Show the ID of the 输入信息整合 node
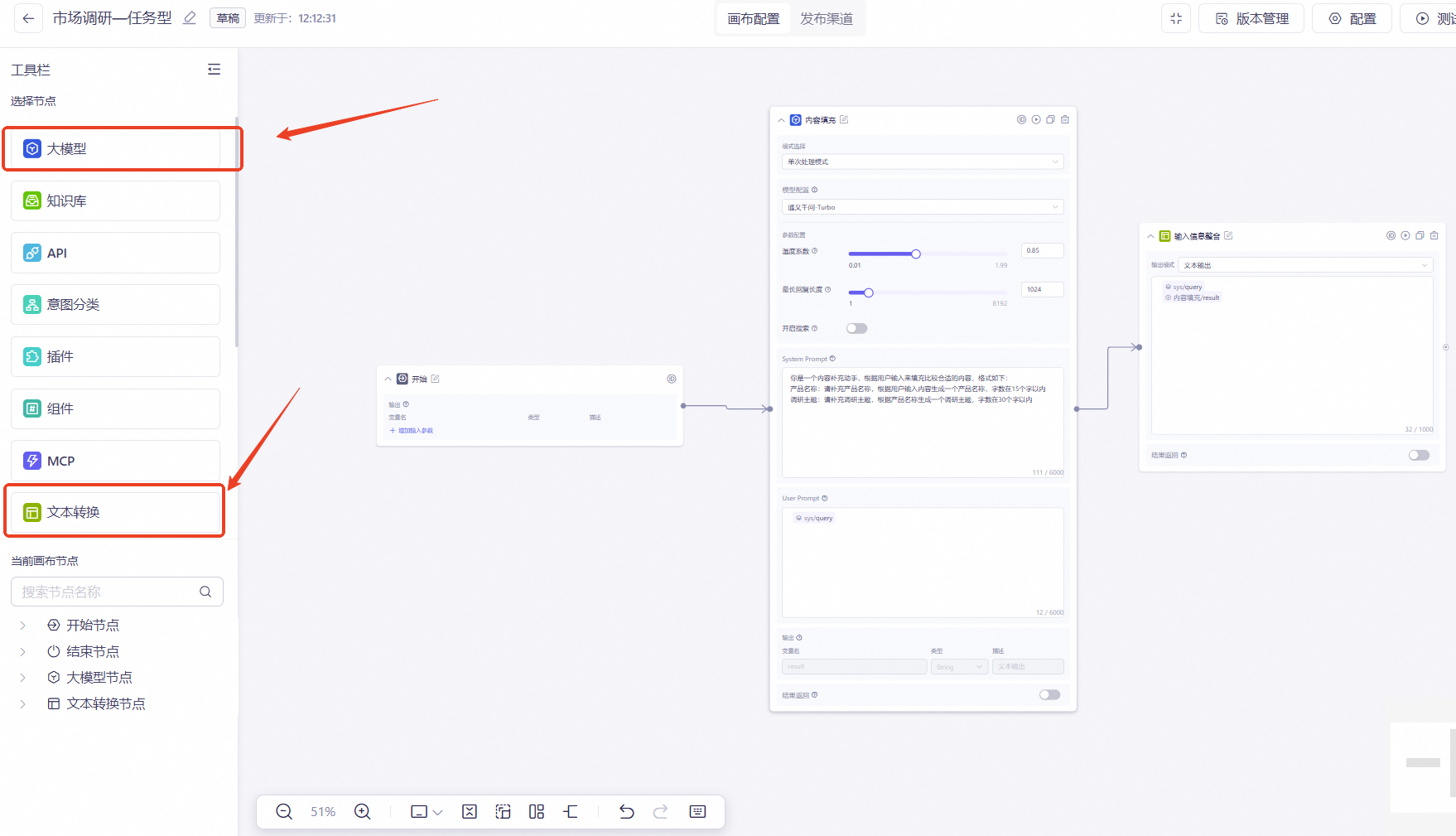1456x836 pixels. point(1391,236)
